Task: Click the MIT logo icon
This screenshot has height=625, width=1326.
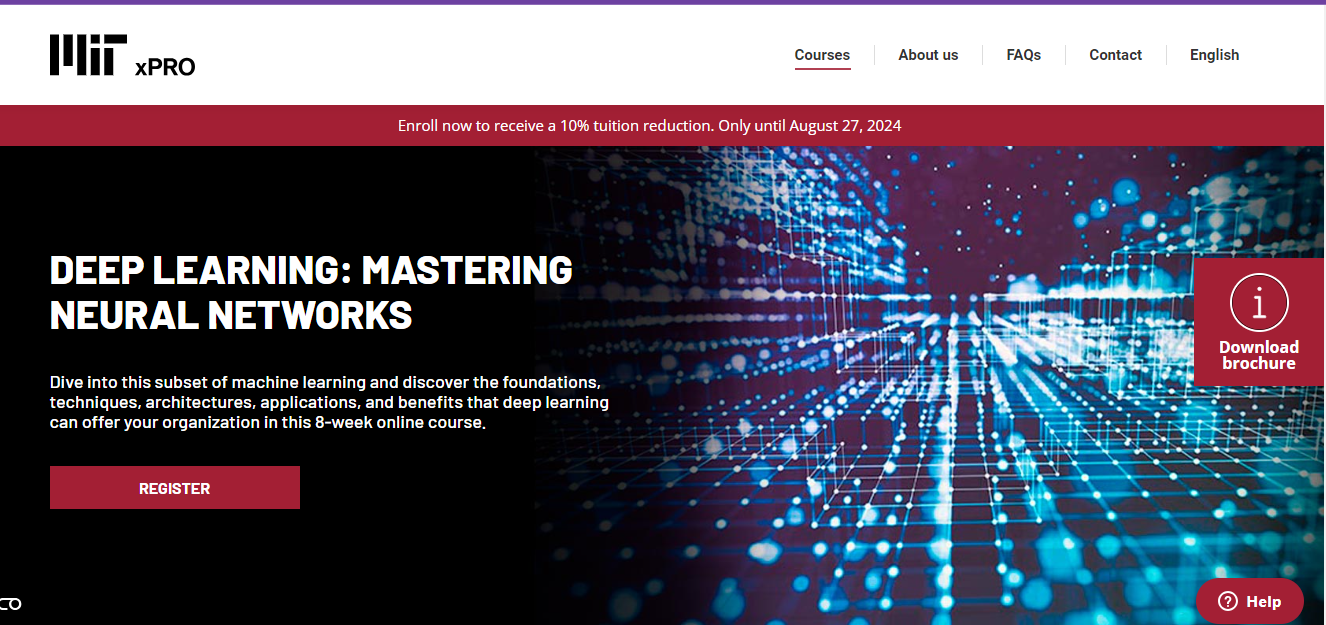Action: click(88, 55)
